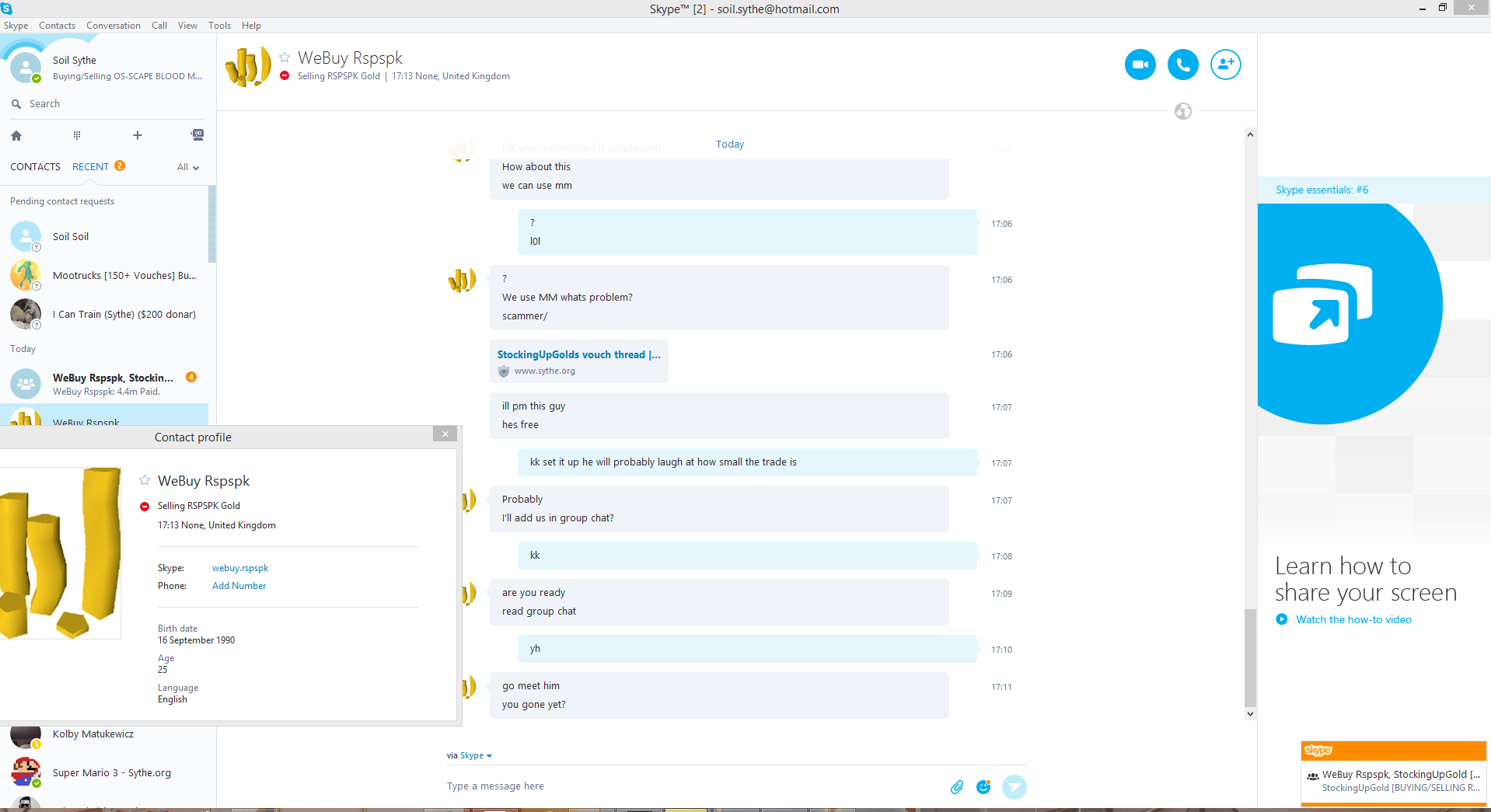Open the Call menu
Viewport: 1491px width, 812px height.
pos(159,26)
